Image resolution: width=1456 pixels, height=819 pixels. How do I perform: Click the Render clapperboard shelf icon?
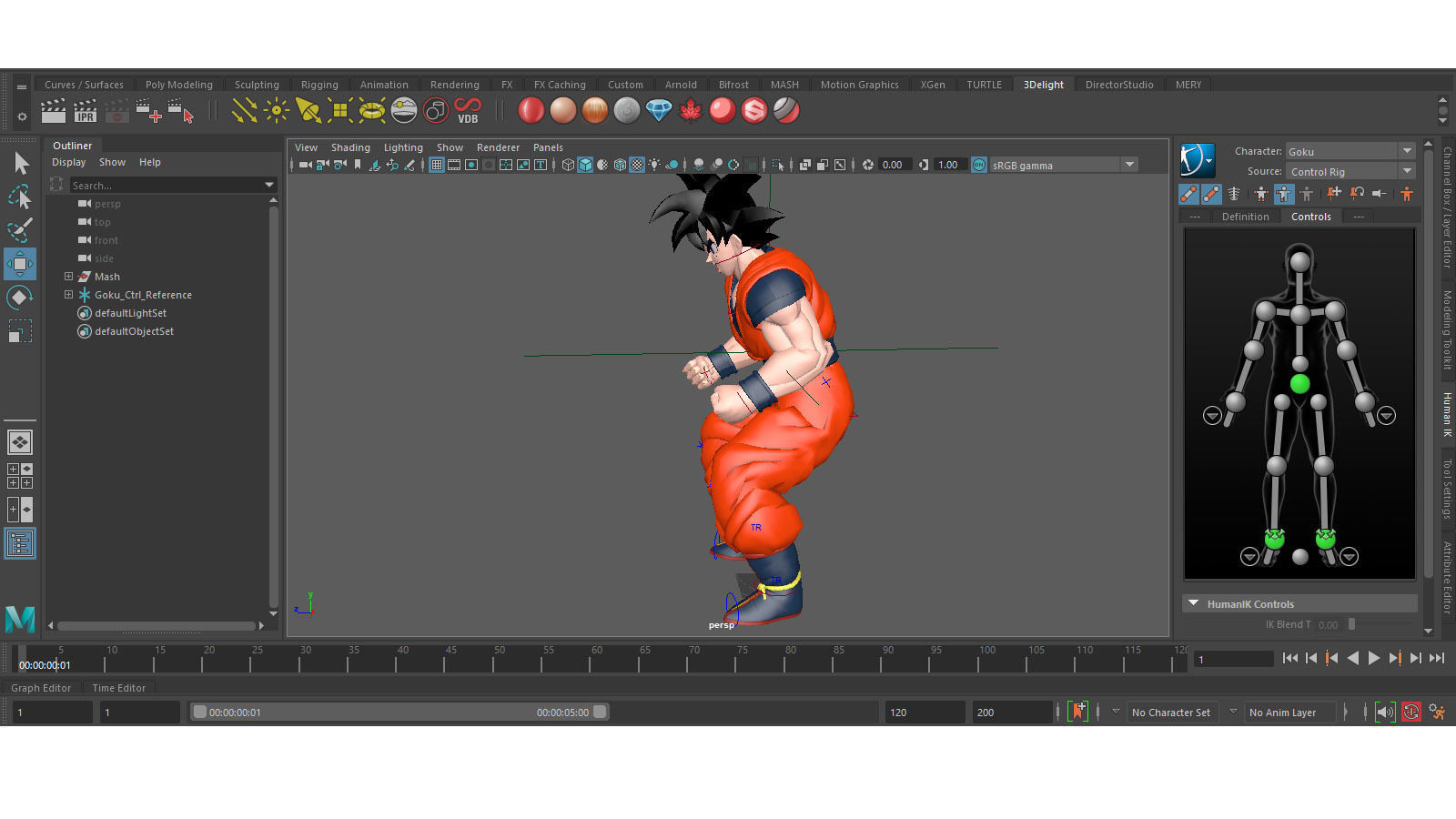54,111
